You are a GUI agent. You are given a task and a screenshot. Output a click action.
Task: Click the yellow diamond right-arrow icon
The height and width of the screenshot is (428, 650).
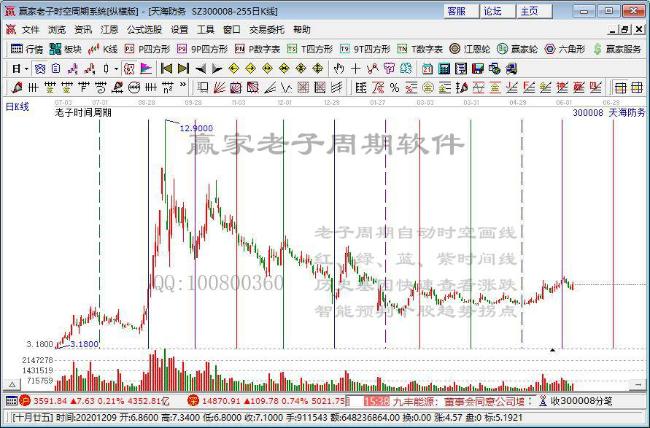250,68
